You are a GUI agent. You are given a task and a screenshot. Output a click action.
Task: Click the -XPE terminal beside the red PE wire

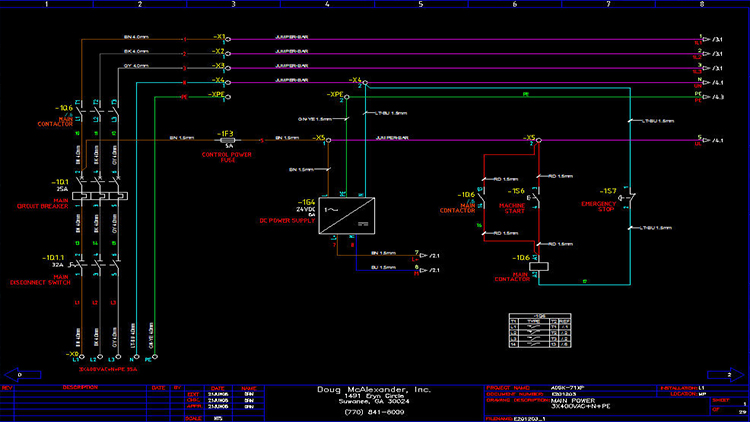(x=229, y=99)
